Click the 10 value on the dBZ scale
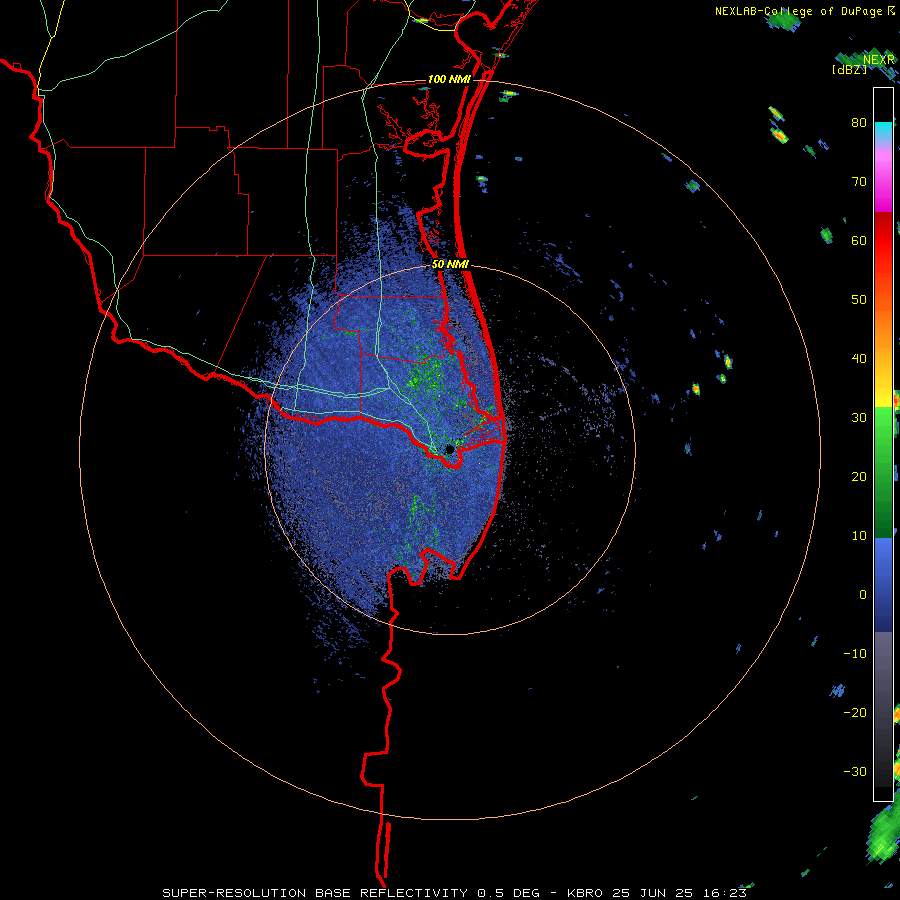The image size is (900, 900). (859, 536)
